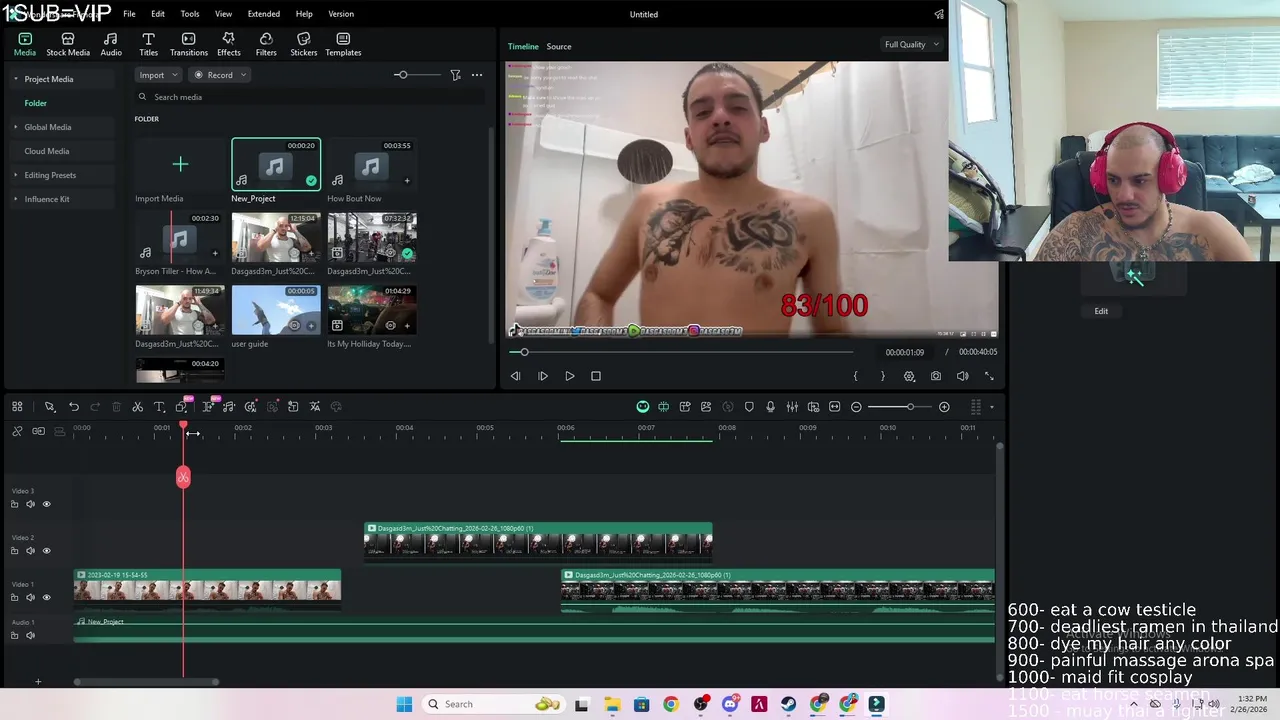The image size is (1280, 720).
Task: Open the Import dropdown
Action: [x=158, y=75]
